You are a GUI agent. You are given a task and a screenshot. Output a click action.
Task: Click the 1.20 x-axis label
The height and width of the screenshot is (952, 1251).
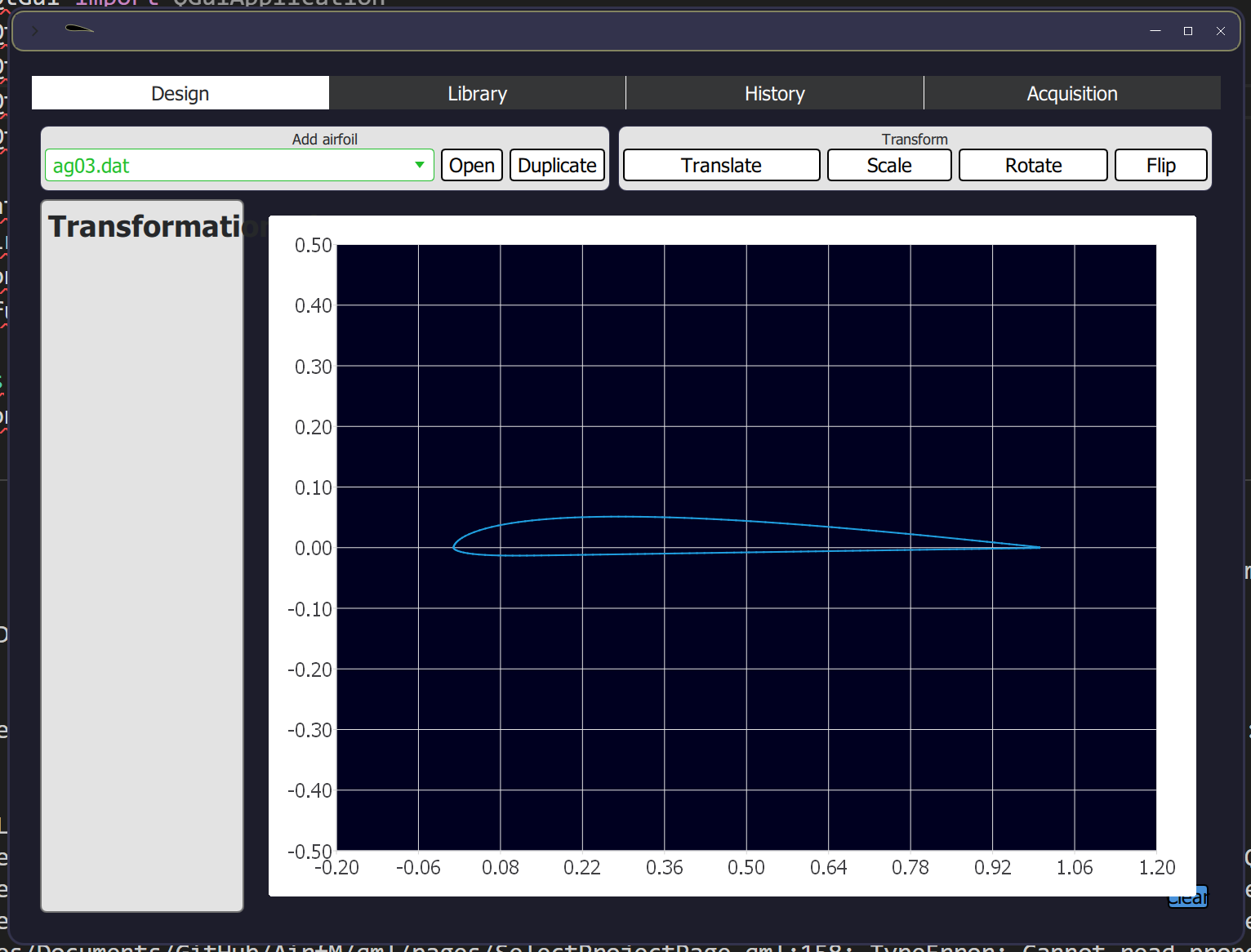tap(1157, 867)
